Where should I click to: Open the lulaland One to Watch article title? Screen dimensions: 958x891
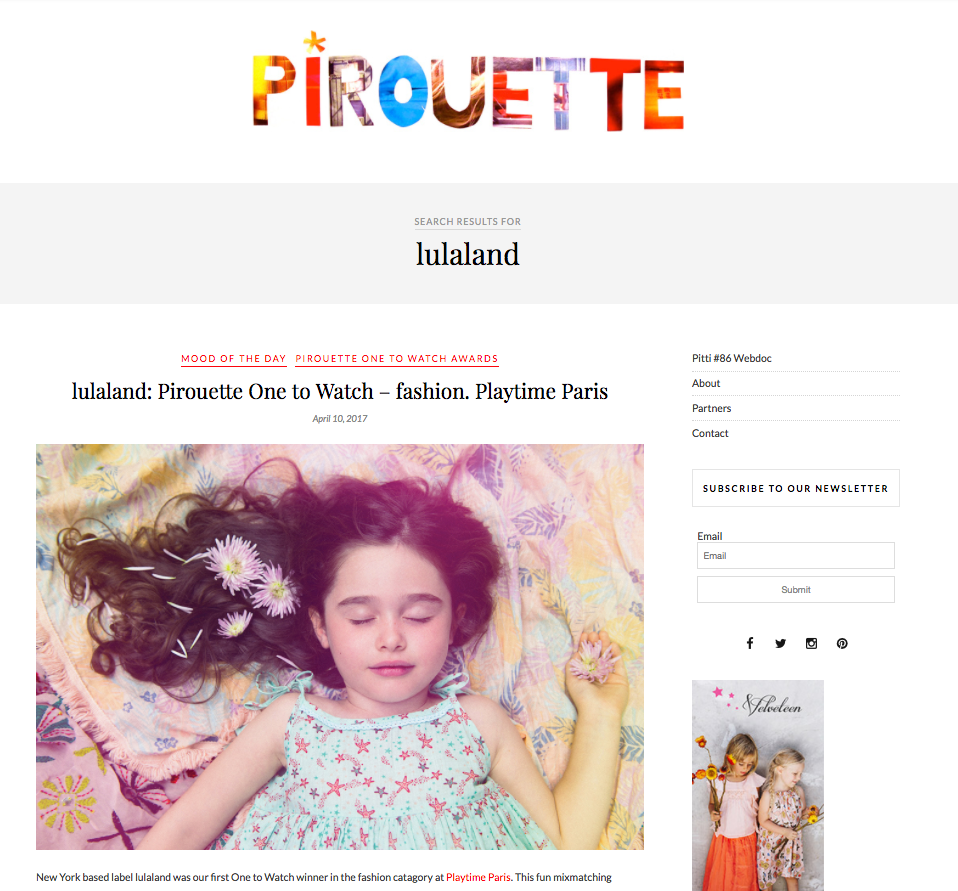pos(340,391)
